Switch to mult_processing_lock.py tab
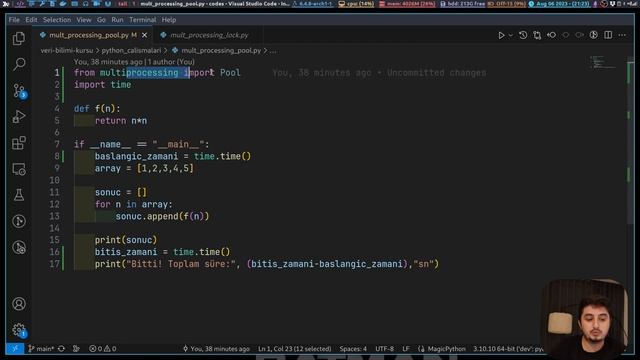640x360 pixels. coord(209,35)
